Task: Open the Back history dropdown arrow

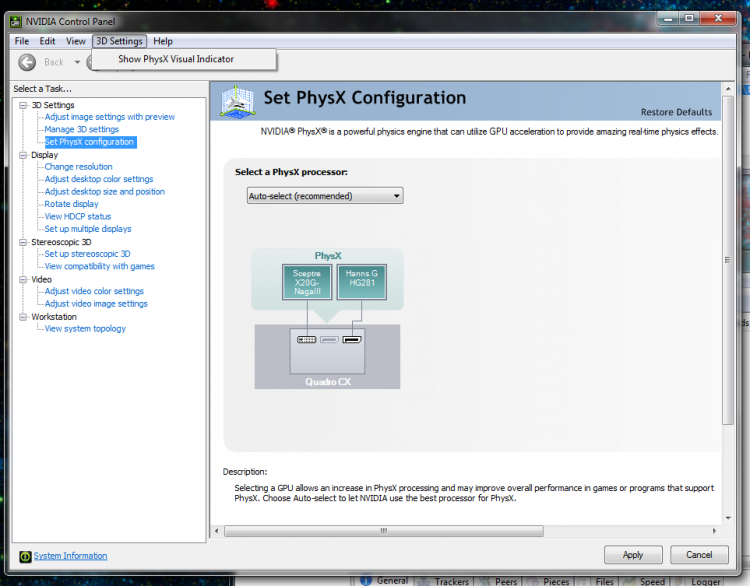Action: tap(77, 62)
